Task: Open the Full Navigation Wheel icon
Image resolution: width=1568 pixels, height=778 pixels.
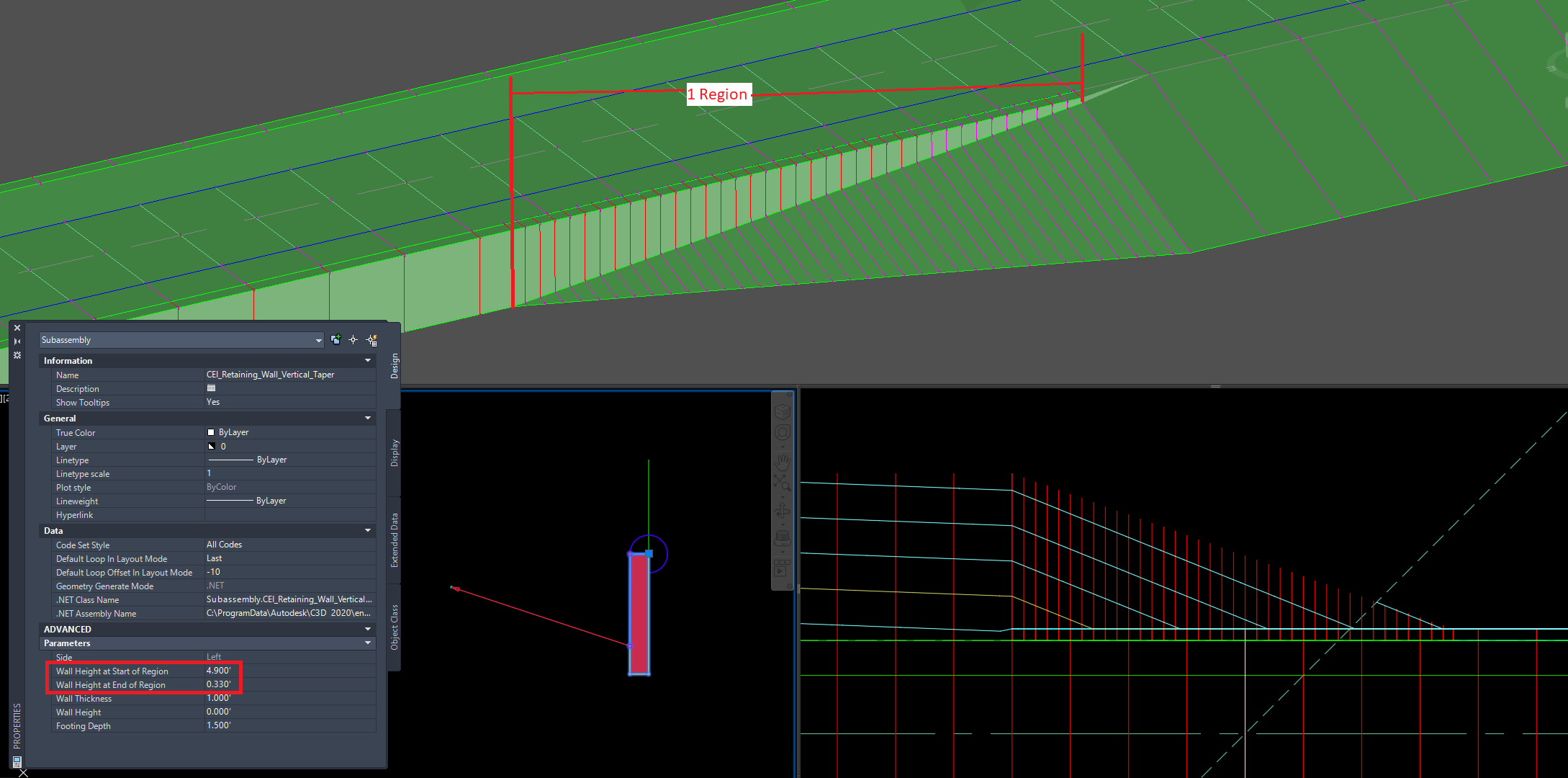Action: 782,431
